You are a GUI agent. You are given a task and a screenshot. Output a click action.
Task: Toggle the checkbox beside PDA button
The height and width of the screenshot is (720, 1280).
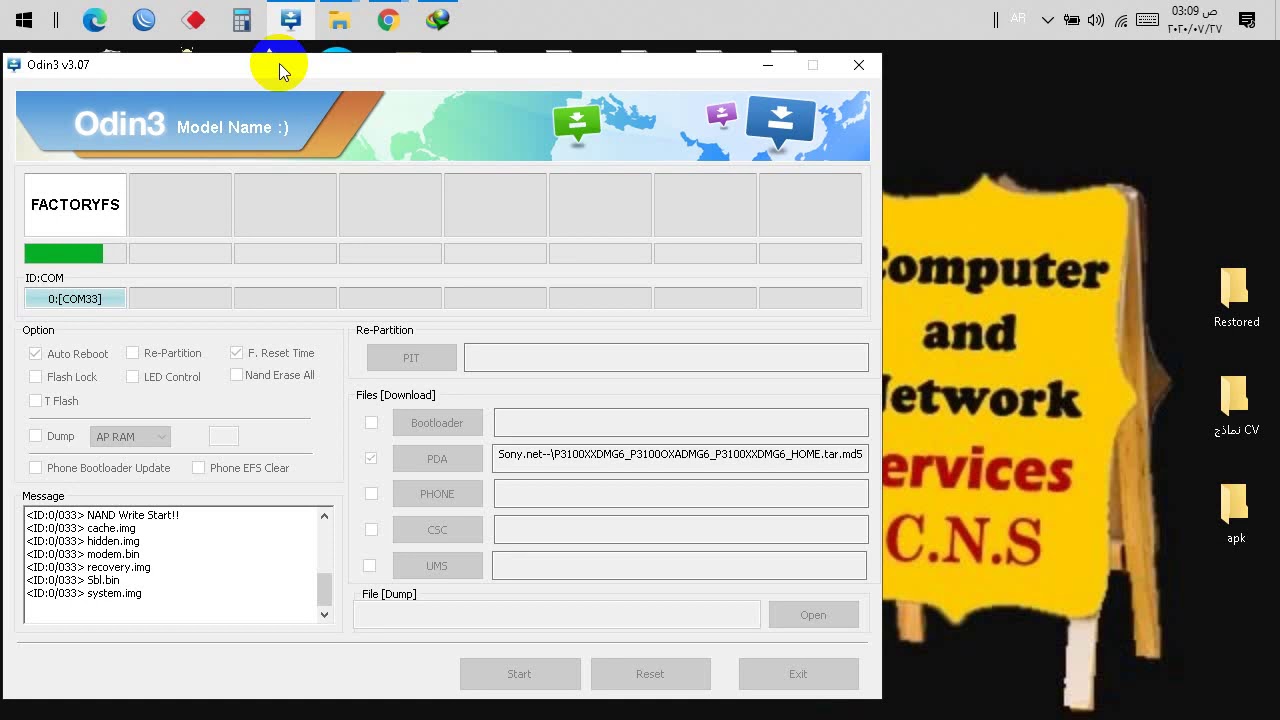pos(371,458)
